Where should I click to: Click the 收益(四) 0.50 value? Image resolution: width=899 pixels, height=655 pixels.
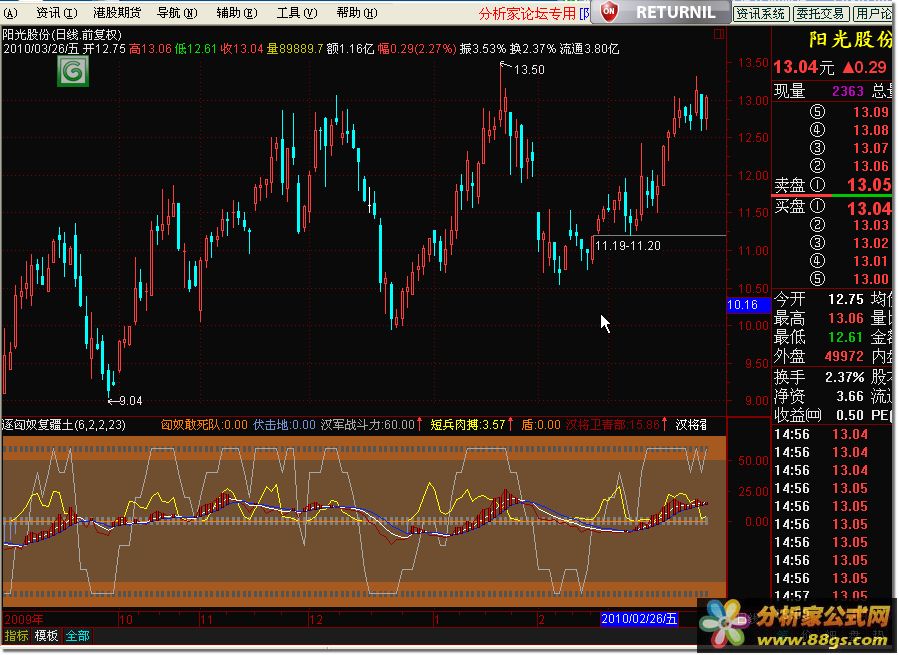[850, 415]
